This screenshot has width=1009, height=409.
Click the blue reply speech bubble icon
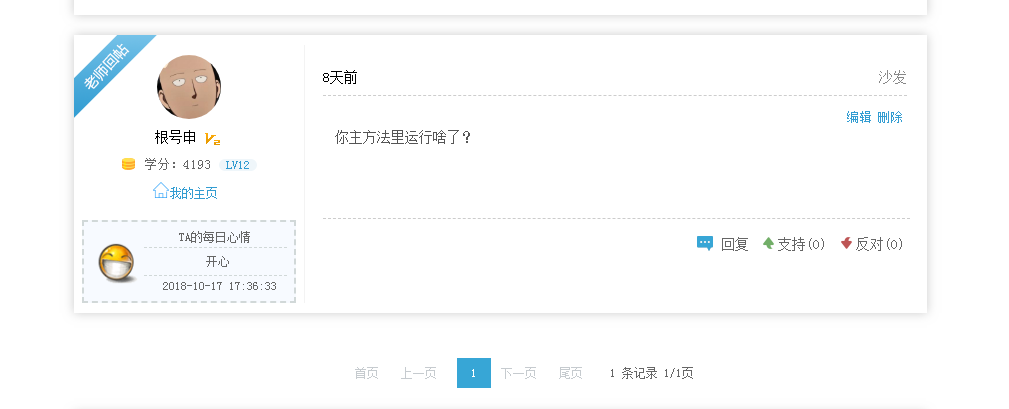705,243
